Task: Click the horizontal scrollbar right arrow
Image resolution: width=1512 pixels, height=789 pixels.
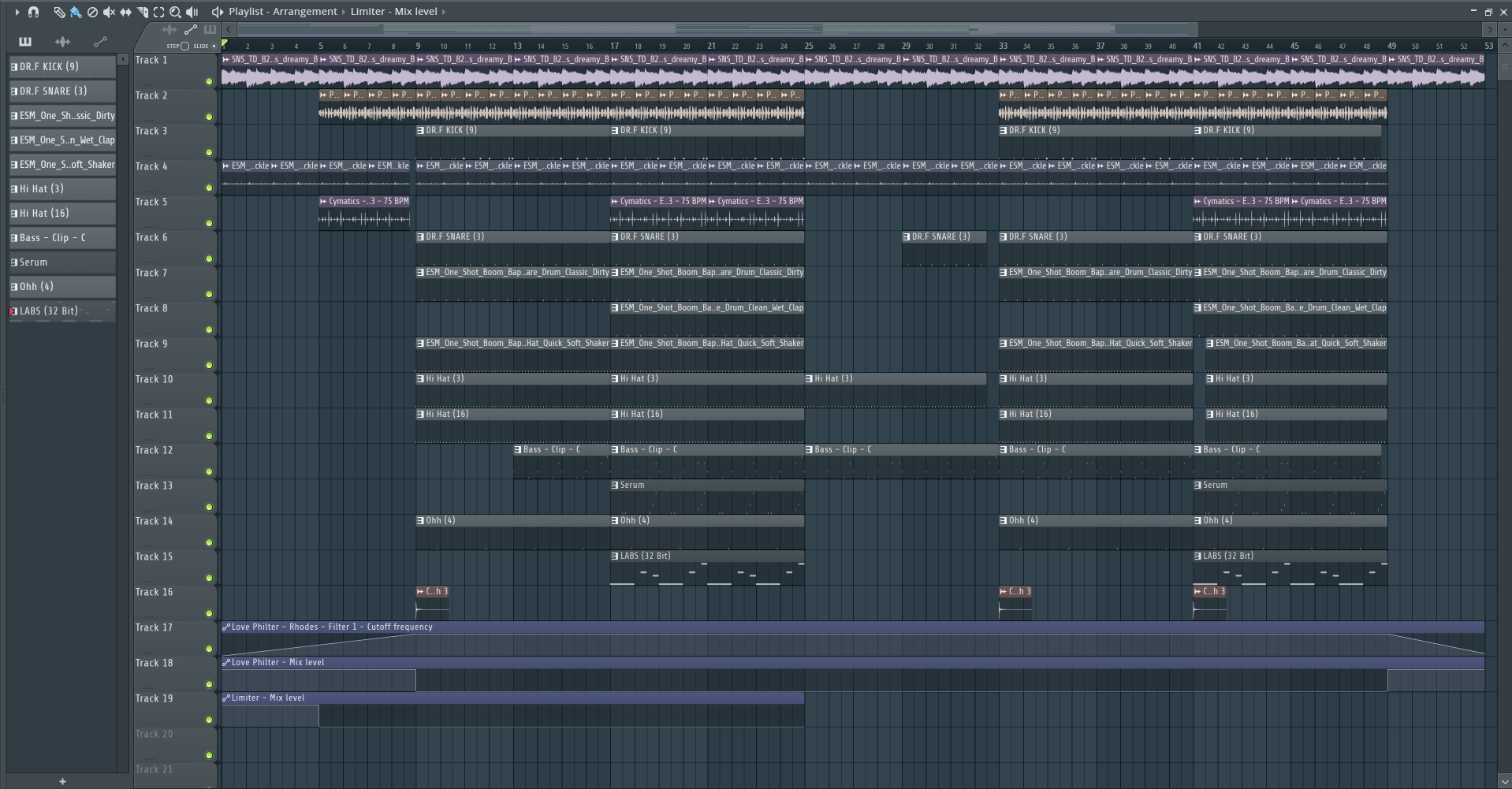Action: coord(1489,30)
